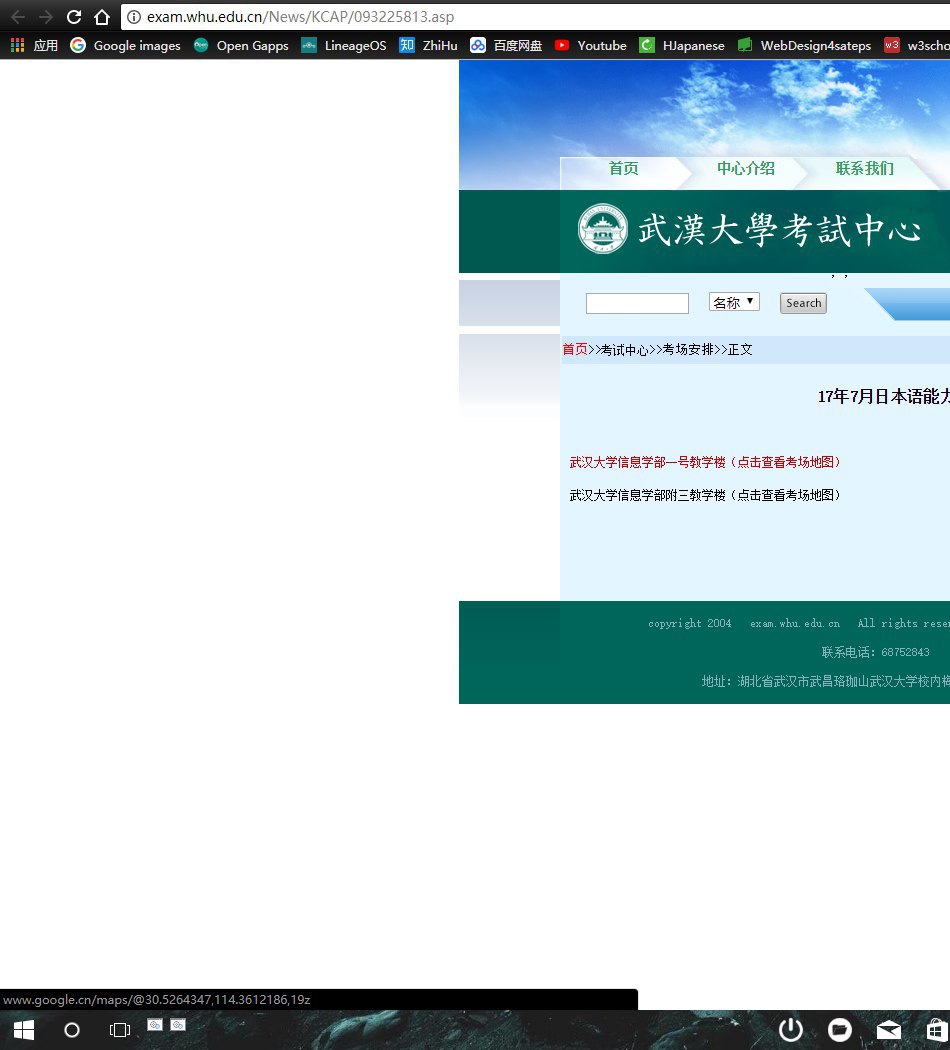Reload the page with the refresh icon
The image size is (950, 1050).
coord(73,17)
